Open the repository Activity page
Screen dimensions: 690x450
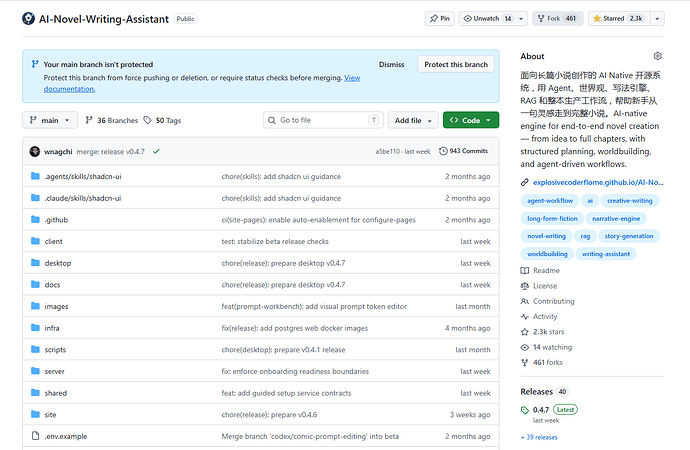tap(539, 316)
